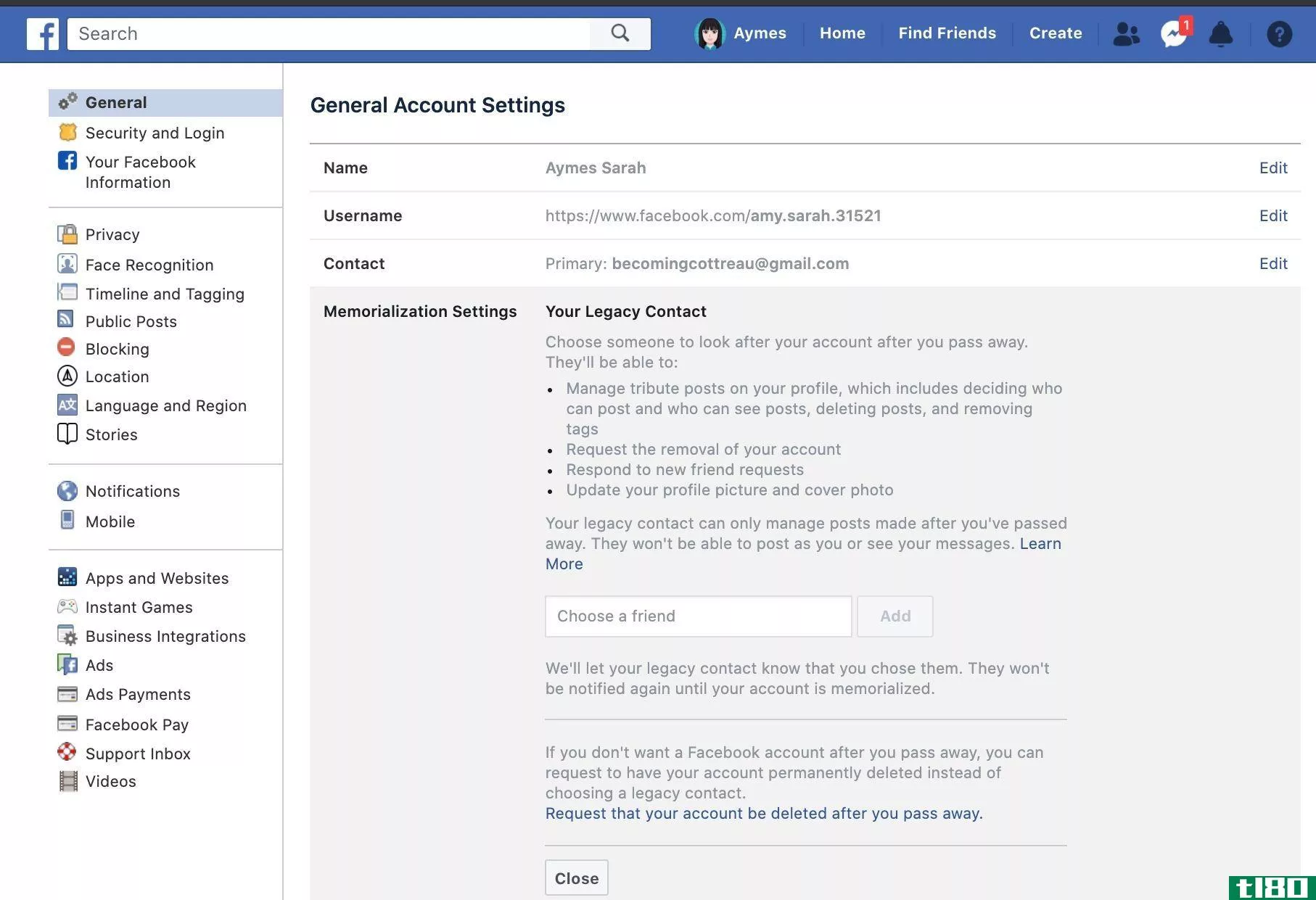Click Find Friends in top bar
The image size is (1316, 900).
click(x=947, y=33)
